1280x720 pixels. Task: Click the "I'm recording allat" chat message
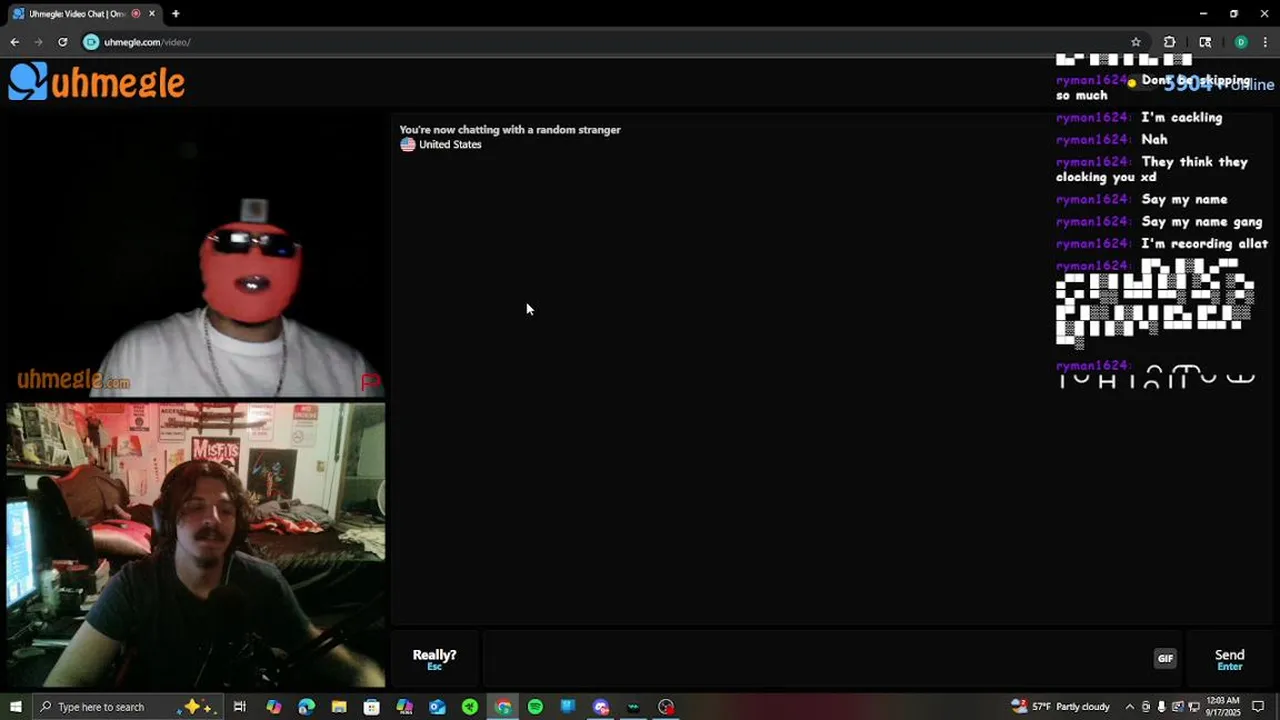click(x=1204, y=244)
